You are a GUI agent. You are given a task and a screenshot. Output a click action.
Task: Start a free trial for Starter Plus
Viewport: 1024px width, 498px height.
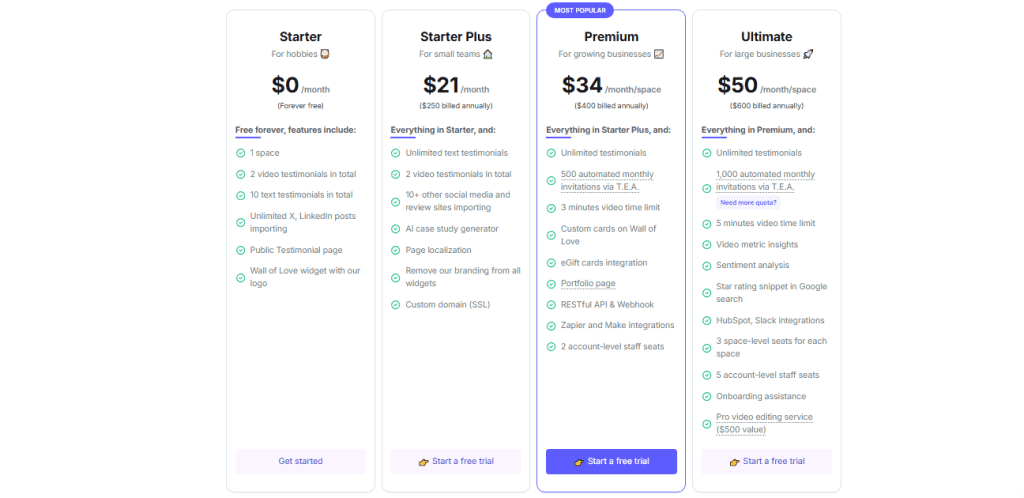(455, 461)
